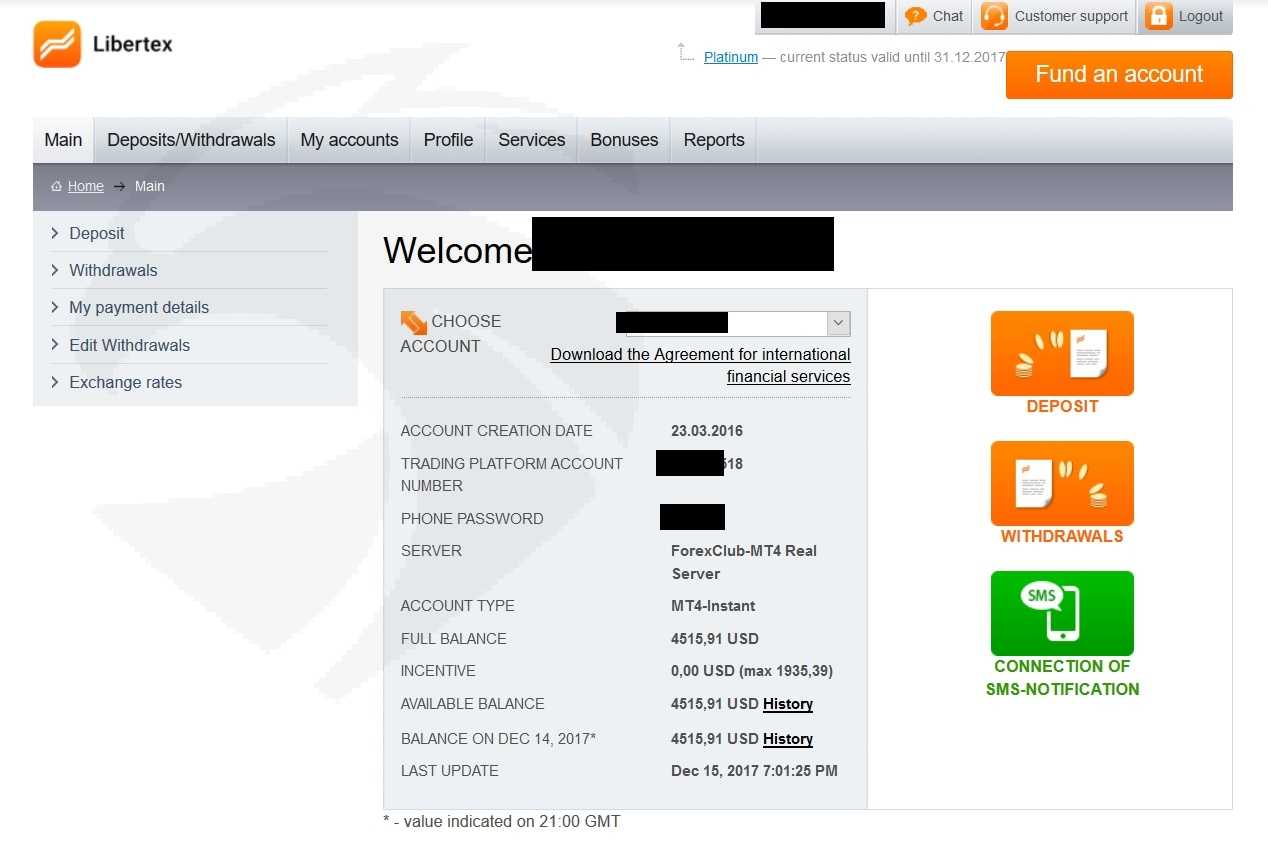Open the Chat speech bubble icon
Image resolution: width=1268 pixels, height=868 pixels.
coord(915,16)
